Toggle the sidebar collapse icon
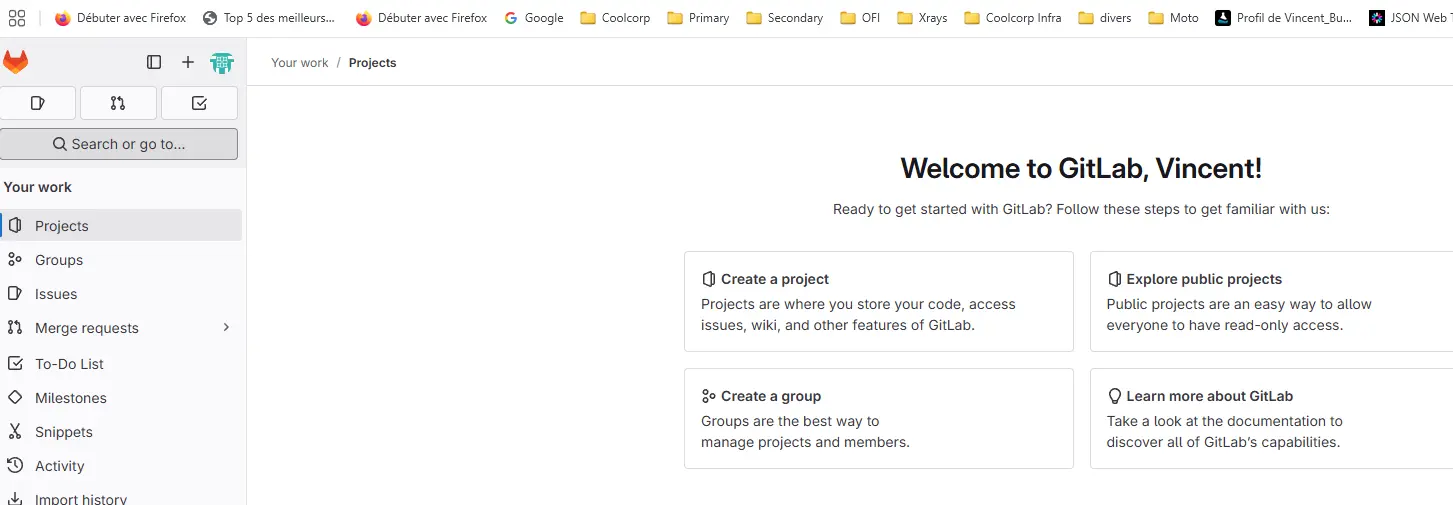The width and height of the screenshot is (1453, 505). [x=154, y=62]
